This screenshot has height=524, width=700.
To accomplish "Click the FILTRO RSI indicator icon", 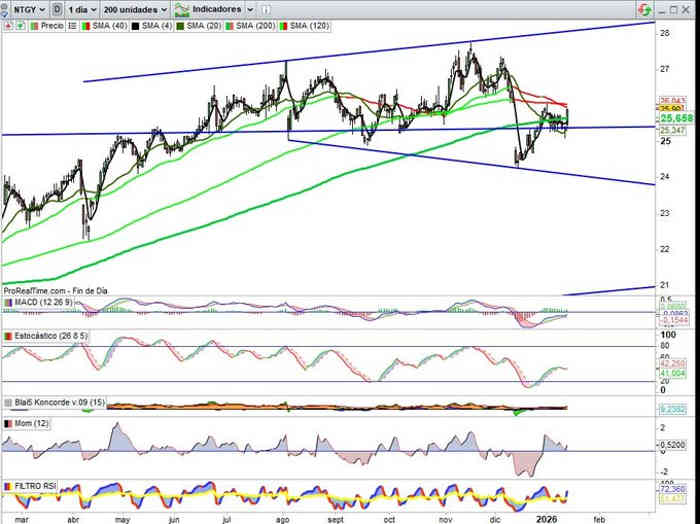I will tap(8, 486).
